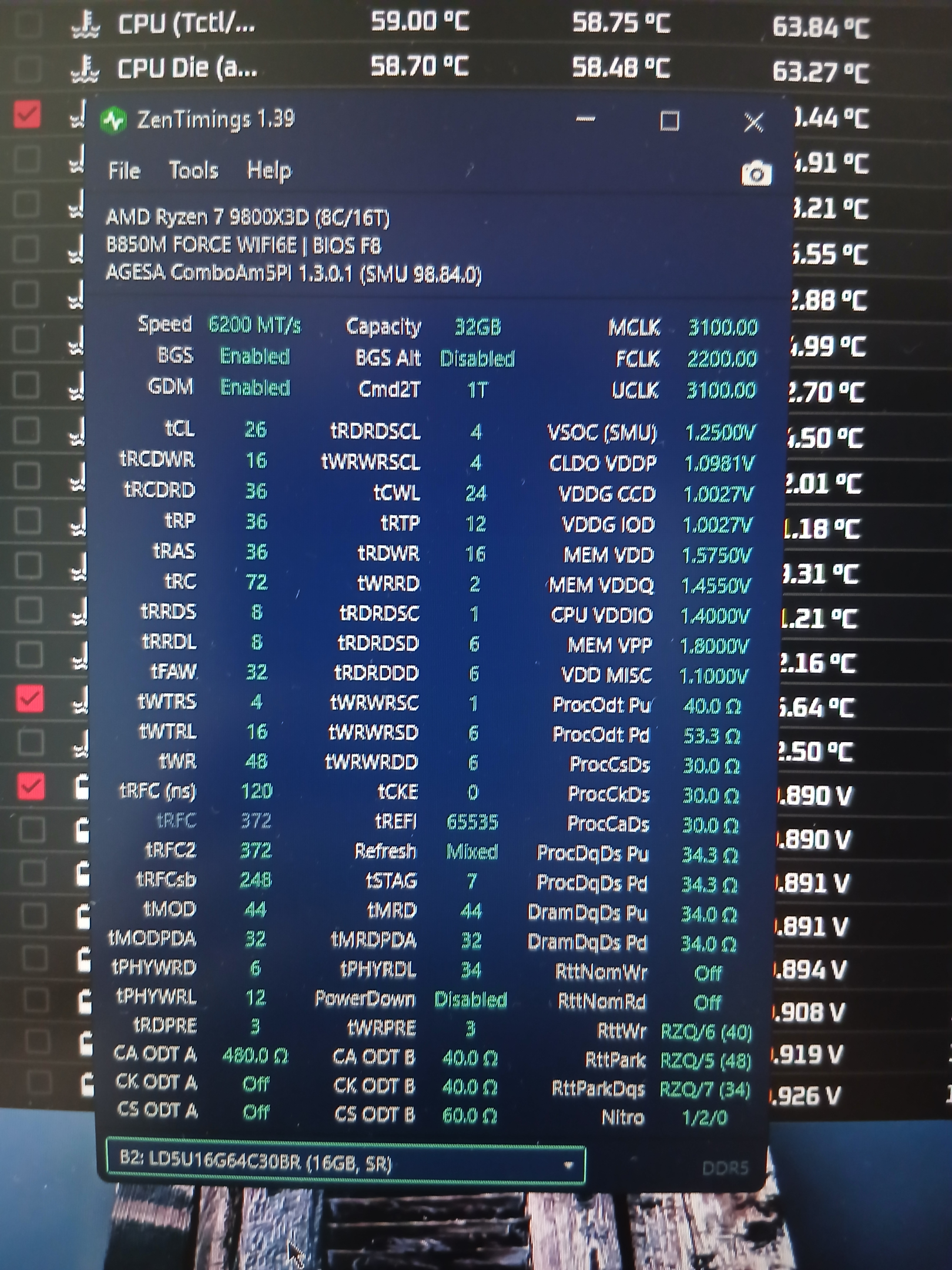This screenshot has width=952, height=1270.
Task: Click the tRC value 72
Action: [x=256, y=582]
